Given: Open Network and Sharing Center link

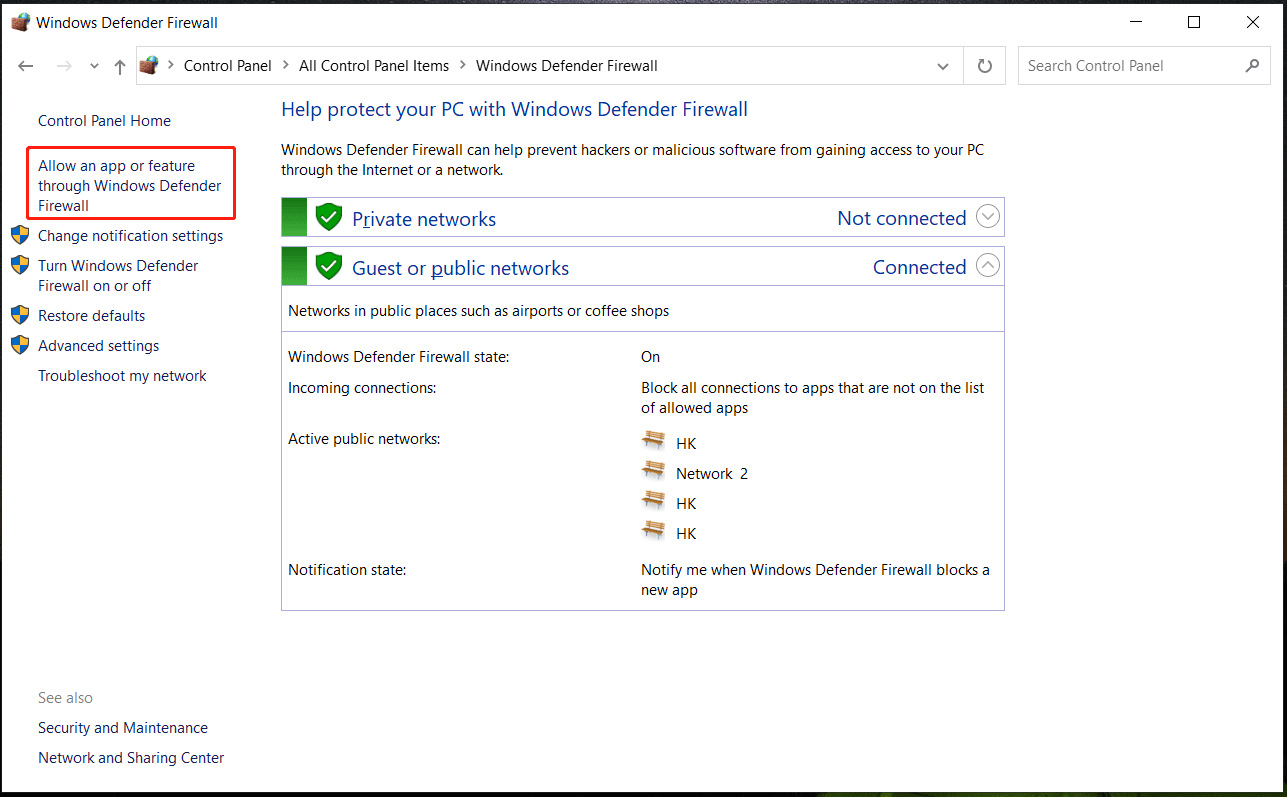Looking at the screenshot, I should point(131,758).
